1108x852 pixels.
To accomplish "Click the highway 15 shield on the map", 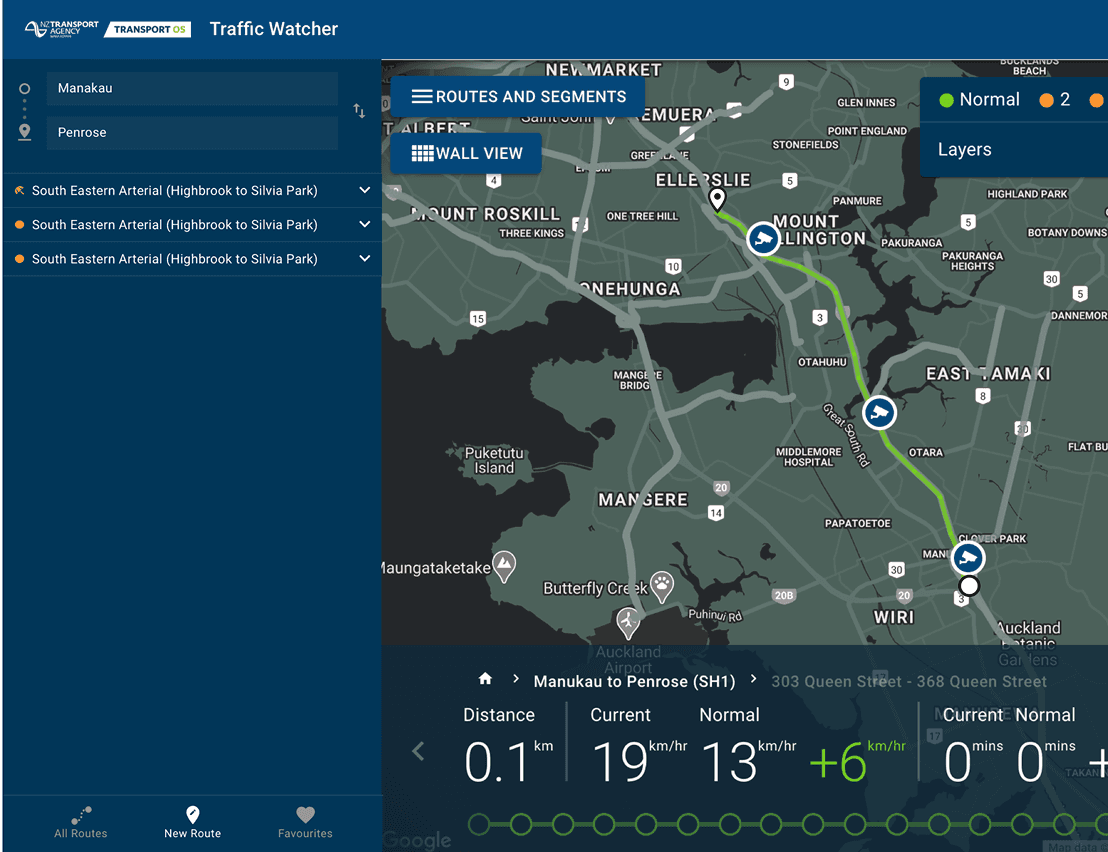I will [478, 319].
